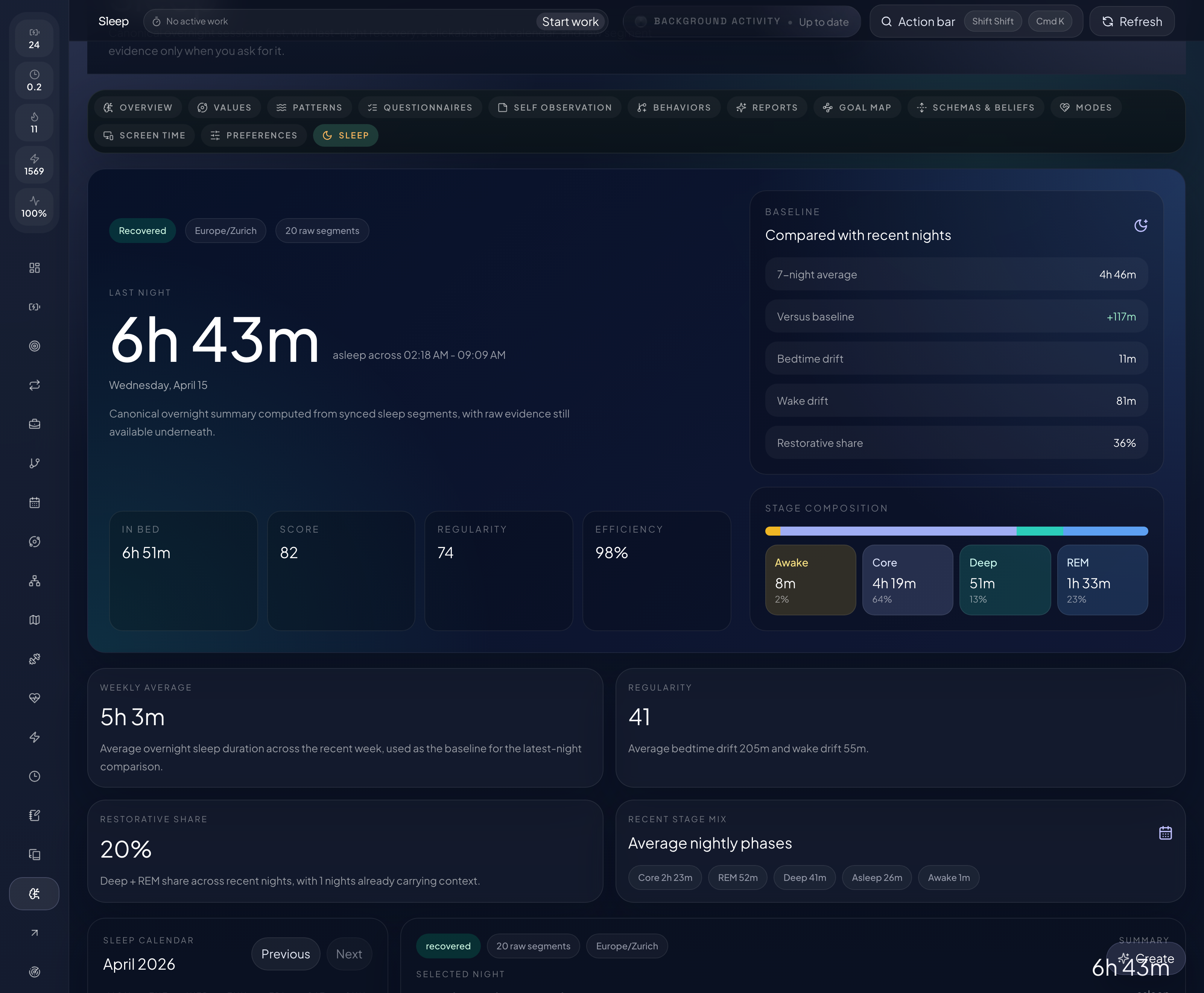Expand the 20 raw segments chip
Image resolution: width=1204 pixels, height=993 pixels.
coord(322,231)
